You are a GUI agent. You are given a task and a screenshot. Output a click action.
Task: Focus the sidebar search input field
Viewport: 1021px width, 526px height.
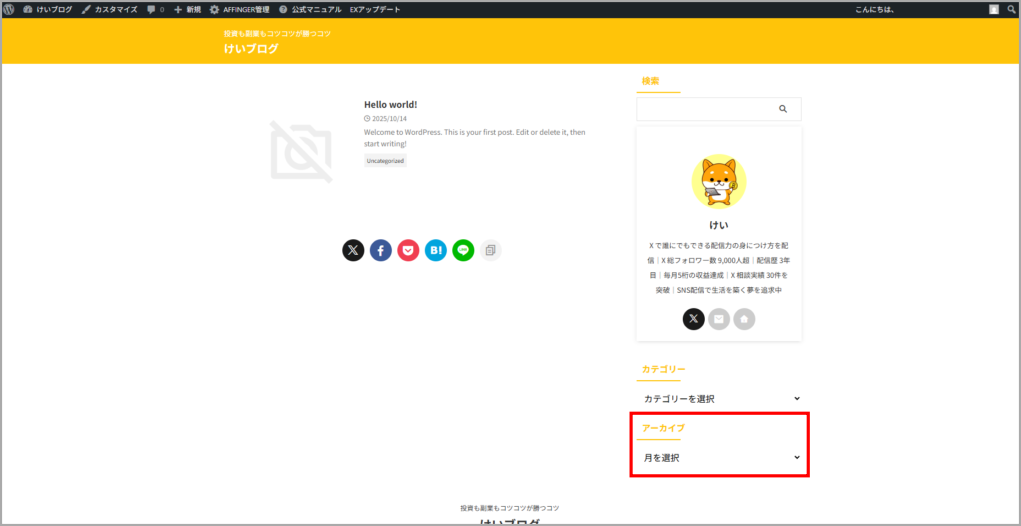[705, 109]
